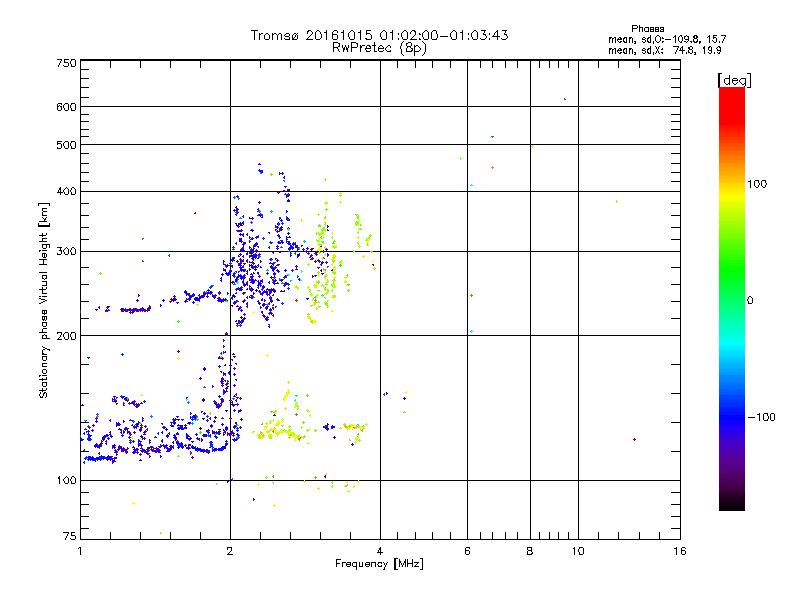Select the 'mean, sd,O:-109.8, 15.7' statistic
This screenshot has width=800, height=600.
667,39
